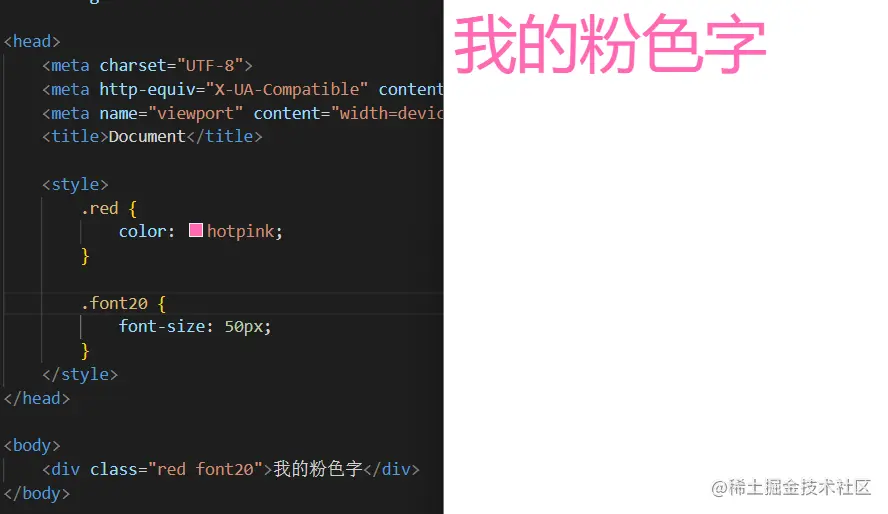This screenshot has width=888, height=514.
Task: Click the viewport name value
Action: (195, 113)
